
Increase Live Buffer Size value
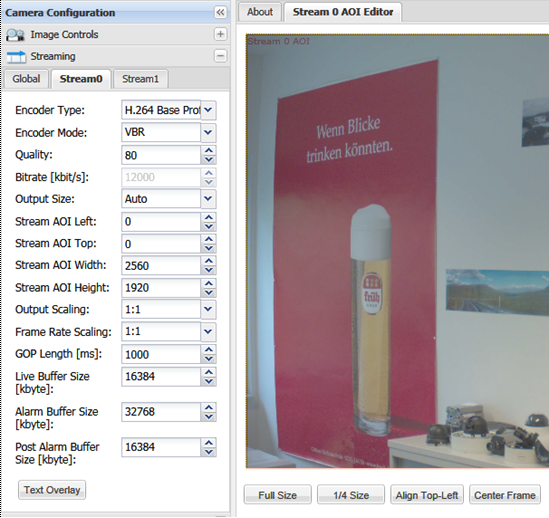(x=209, y=372)
